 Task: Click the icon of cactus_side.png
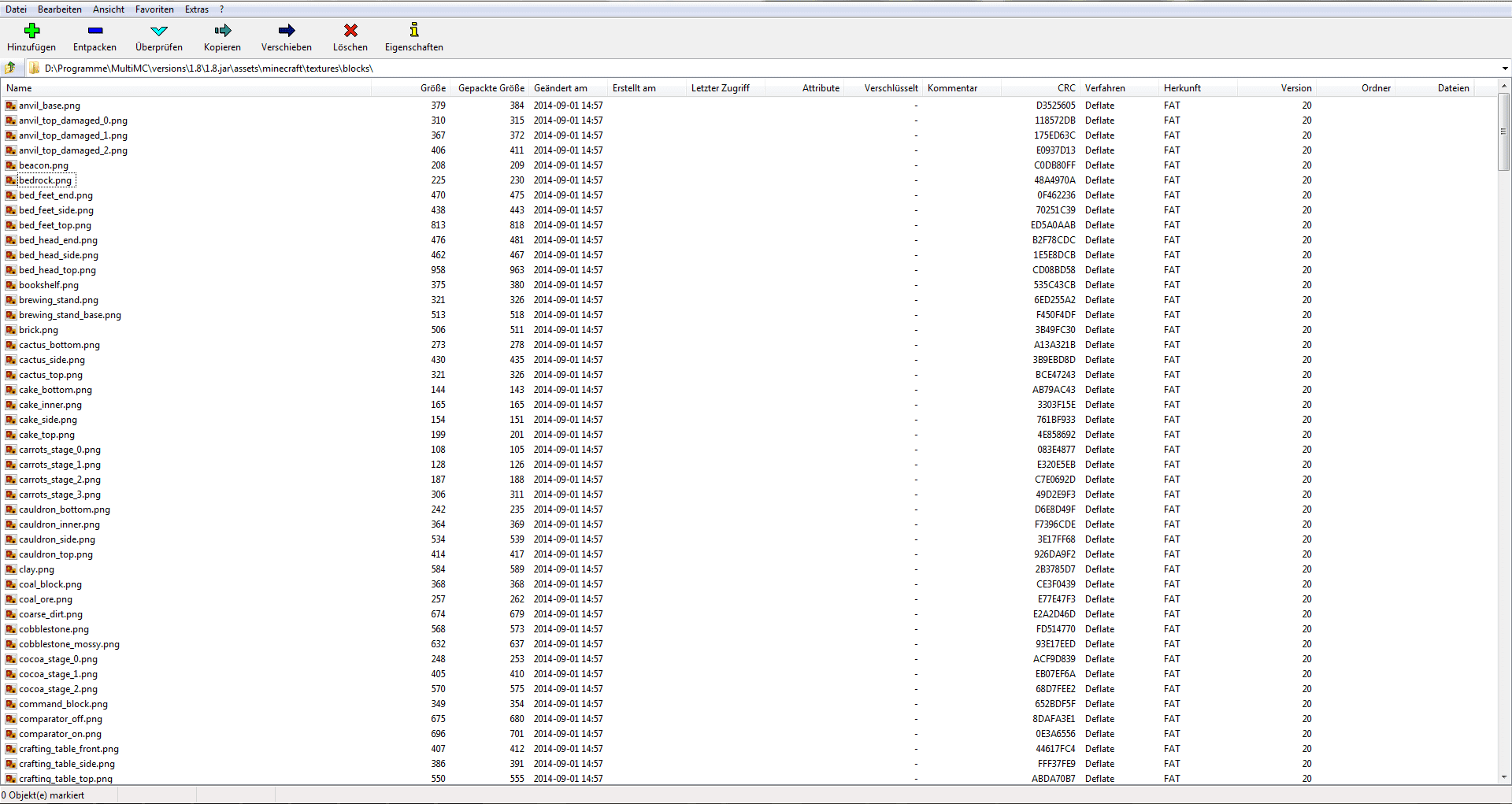[11, 360]
